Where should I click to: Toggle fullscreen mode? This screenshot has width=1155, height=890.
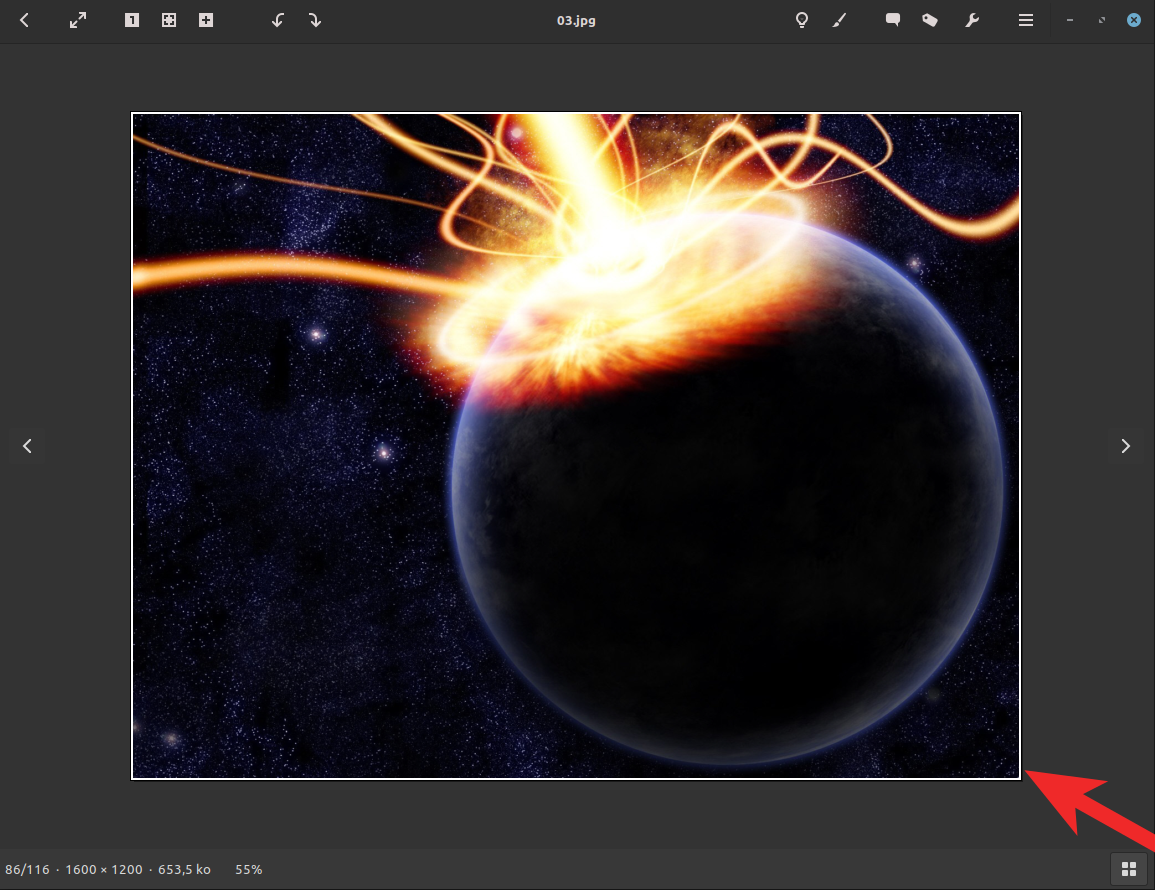[x=77, y=20]
